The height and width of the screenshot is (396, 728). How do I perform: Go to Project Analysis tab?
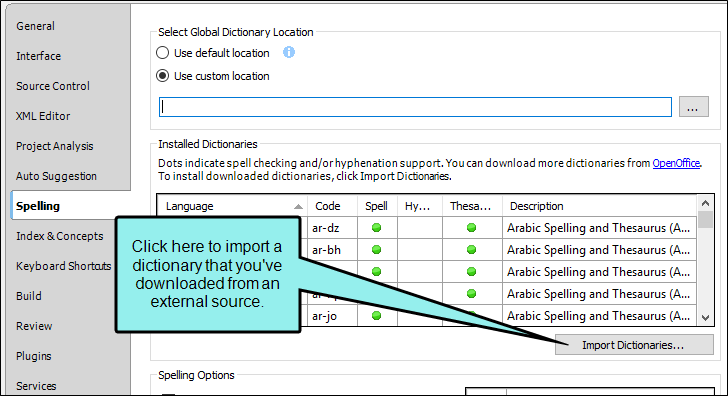pyautogui.click(x=55, y=146)
